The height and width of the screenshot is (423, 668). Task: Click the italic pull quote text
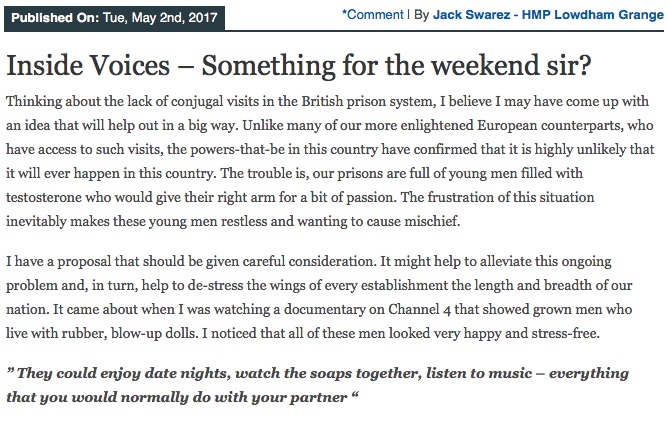tap(317, 385)
